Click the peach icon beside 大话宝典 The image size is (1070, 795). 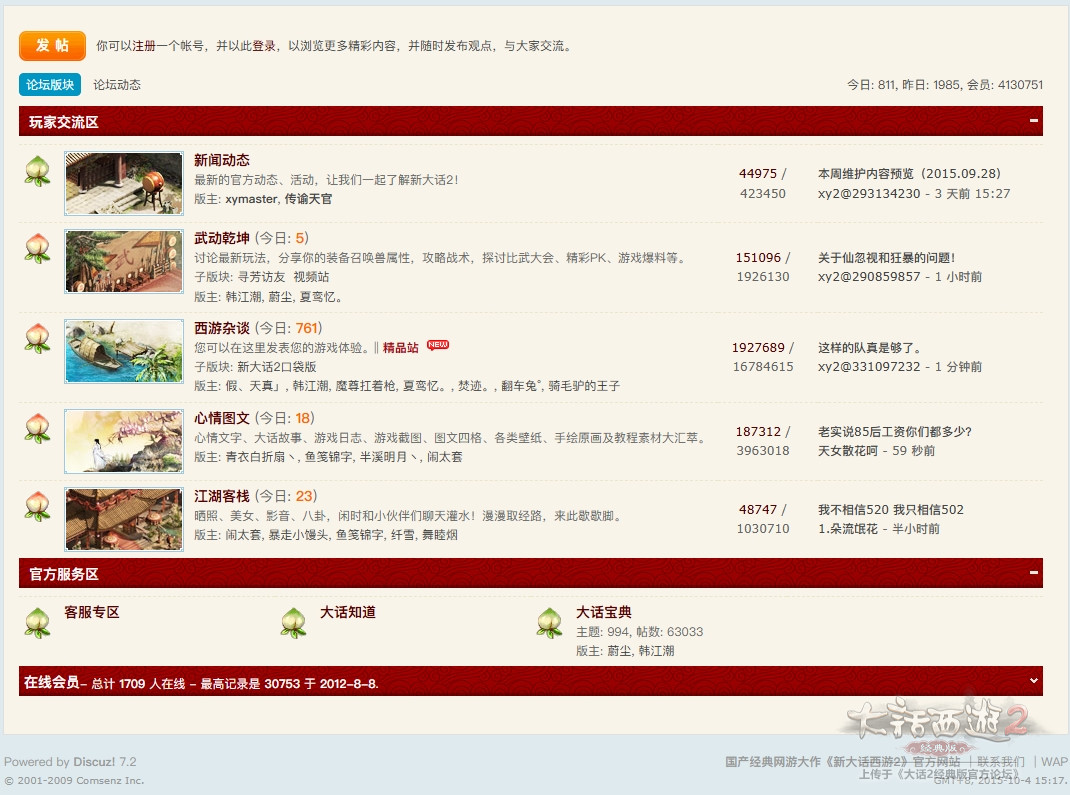549,622
